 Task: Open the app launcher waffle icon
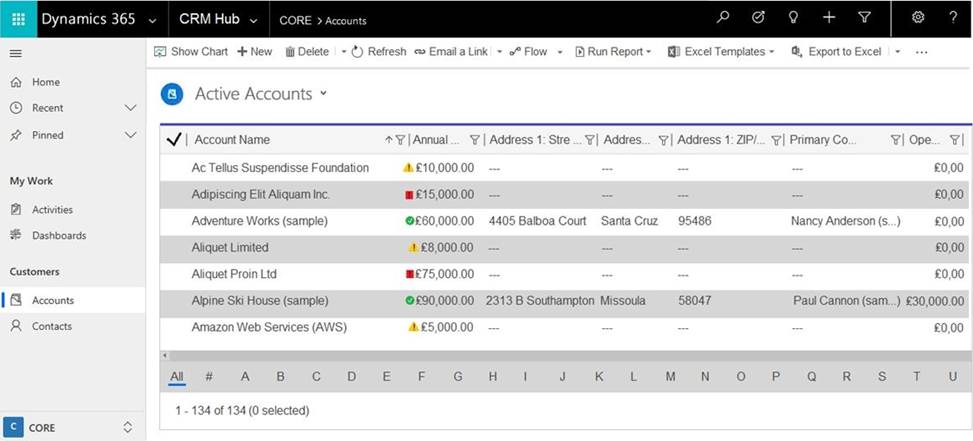point(18,19)
